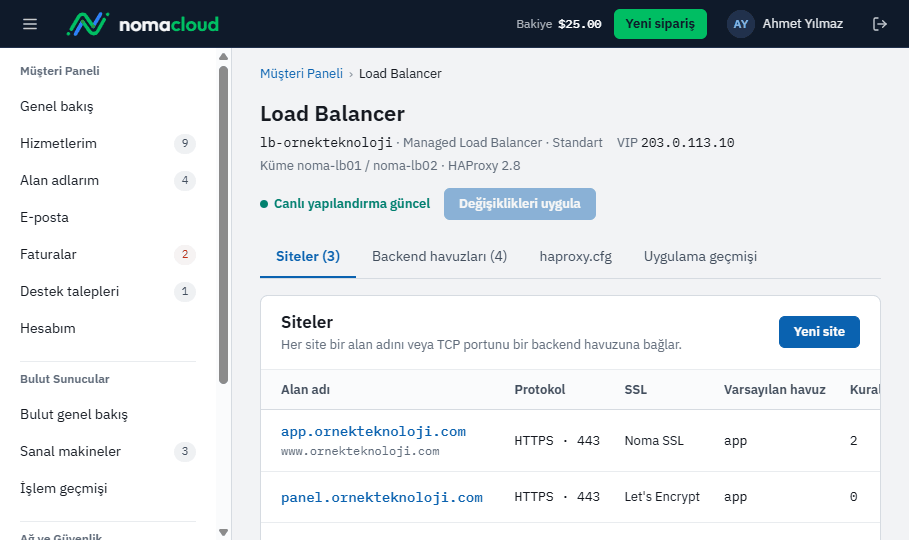The width and height of the screenshot is (909, 540).
Task: Click the sidebar scrollbar thumb
Action: 223,224
